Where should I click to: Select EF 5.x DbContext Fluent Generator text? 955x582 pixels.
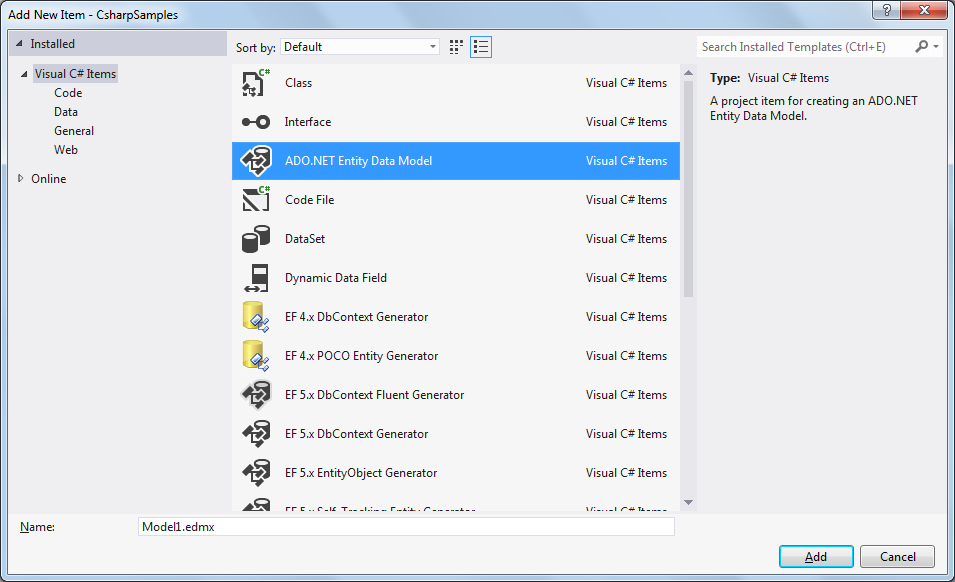[374, 394]
